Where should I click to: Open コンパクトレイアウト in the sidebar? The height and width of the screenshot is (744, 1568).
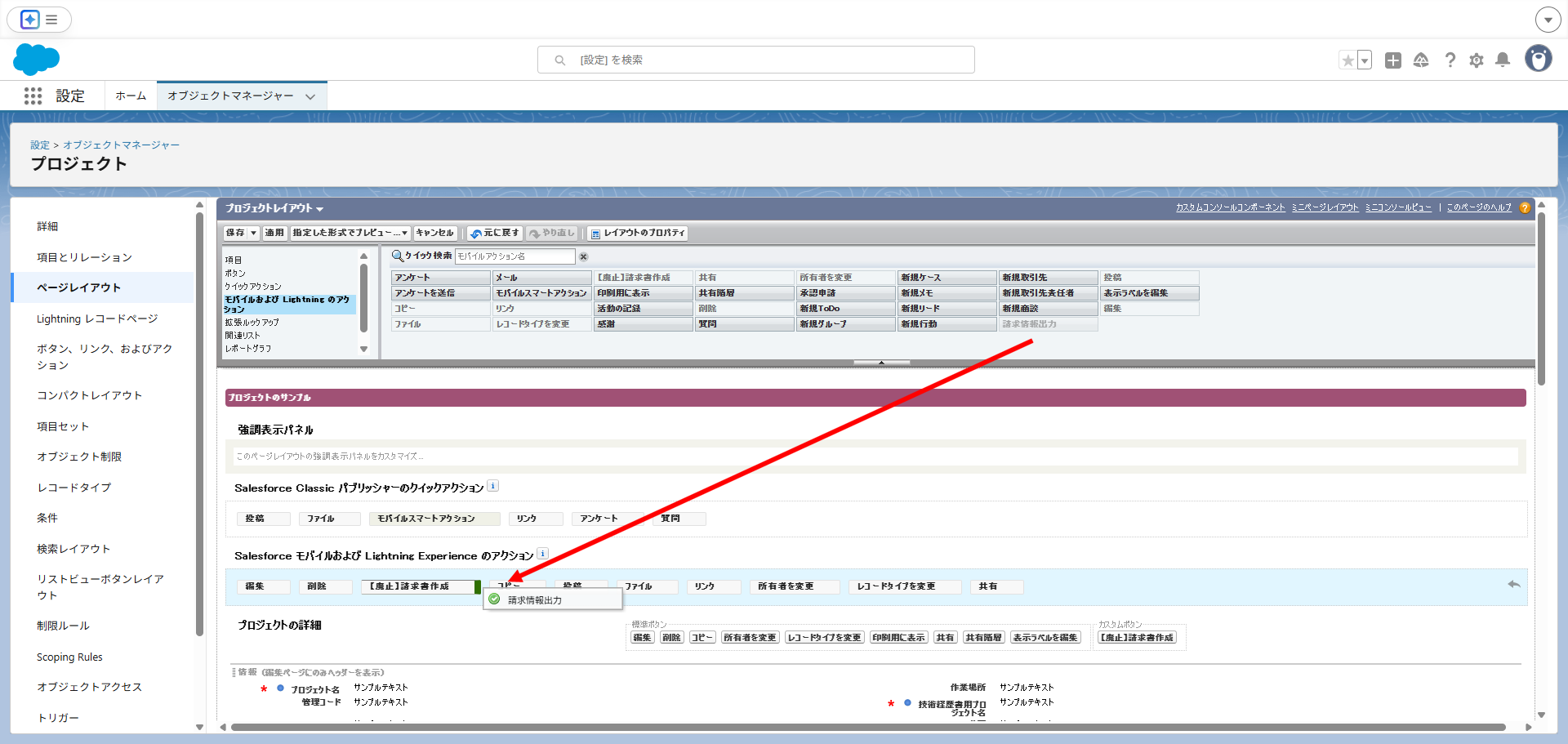[x=90, y=395]
